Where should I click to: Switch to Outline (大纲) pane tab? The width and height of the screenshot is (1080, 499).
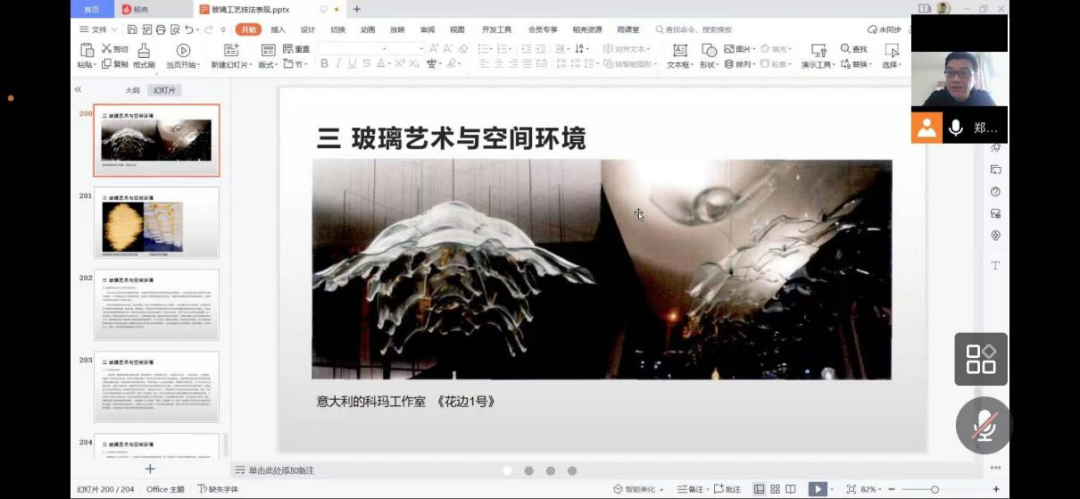(132, 90)
